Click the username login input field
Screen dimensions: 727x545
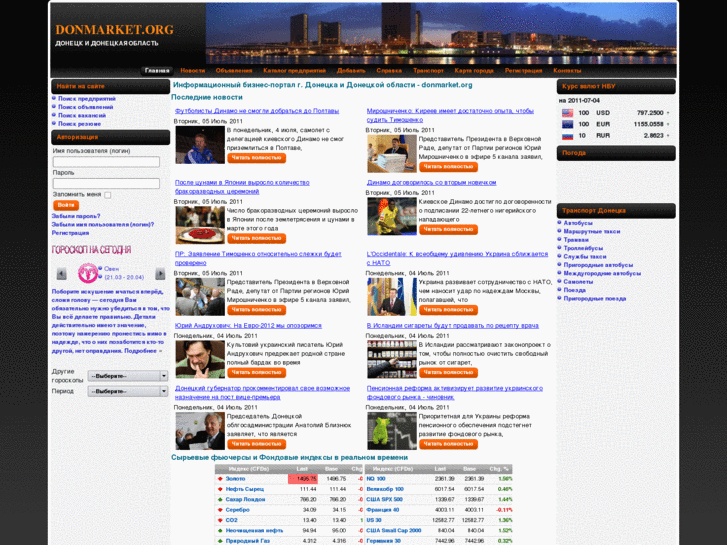(106, 162)
